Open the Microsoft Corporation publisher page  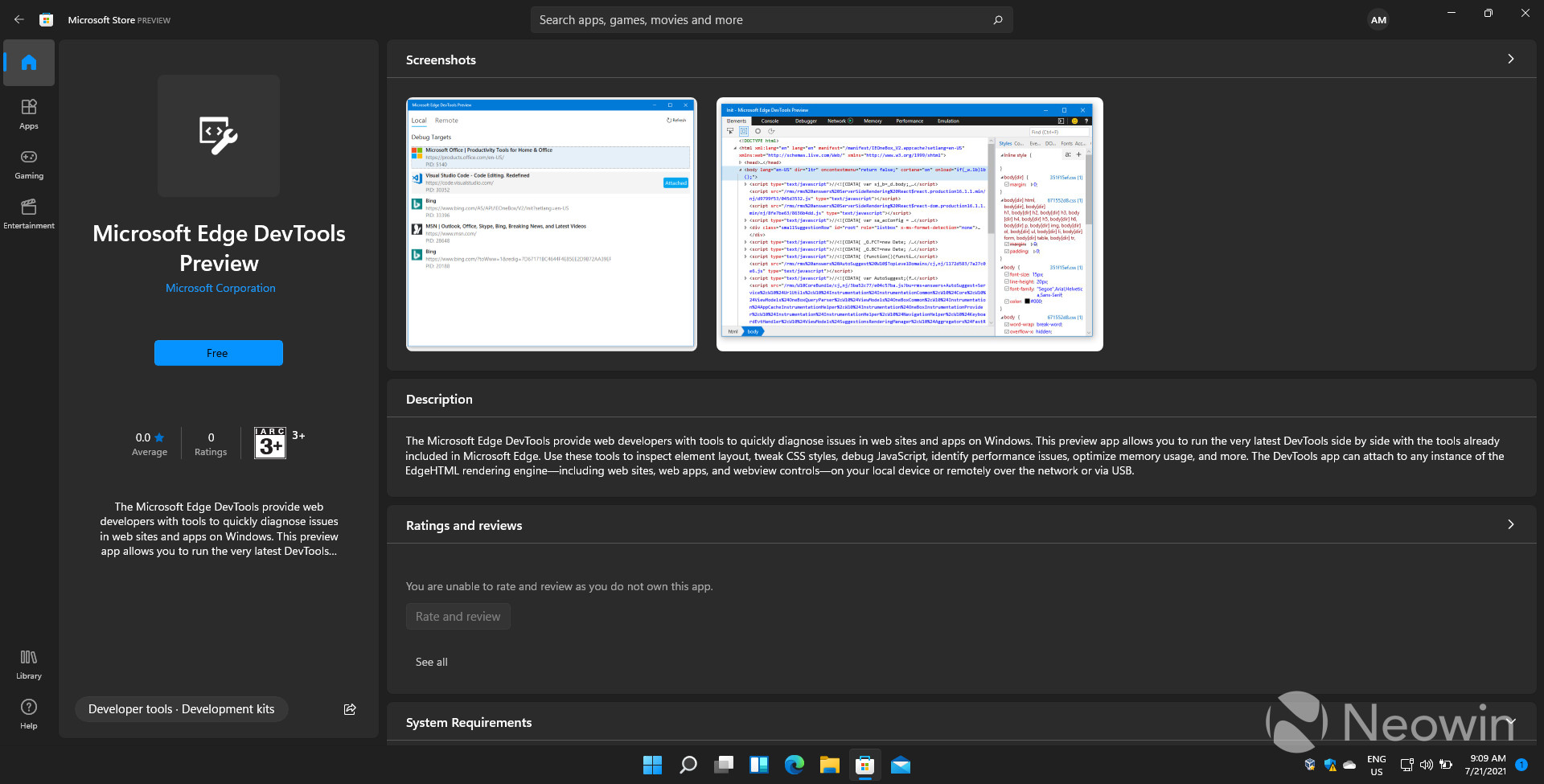click(x=219, y=288)
